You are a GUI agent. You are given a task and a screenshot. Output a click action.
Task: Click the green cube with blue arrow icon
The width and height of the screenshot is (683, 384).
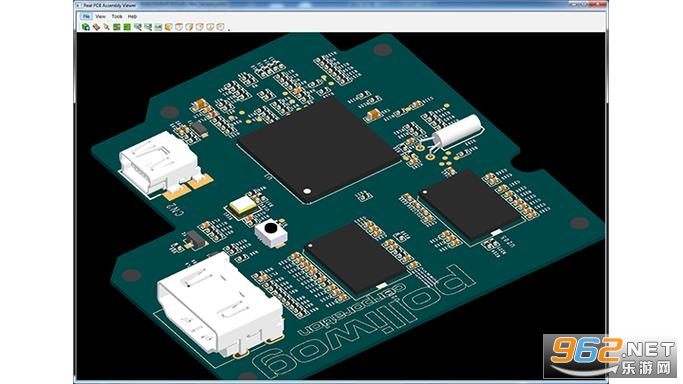click(86, 27)
